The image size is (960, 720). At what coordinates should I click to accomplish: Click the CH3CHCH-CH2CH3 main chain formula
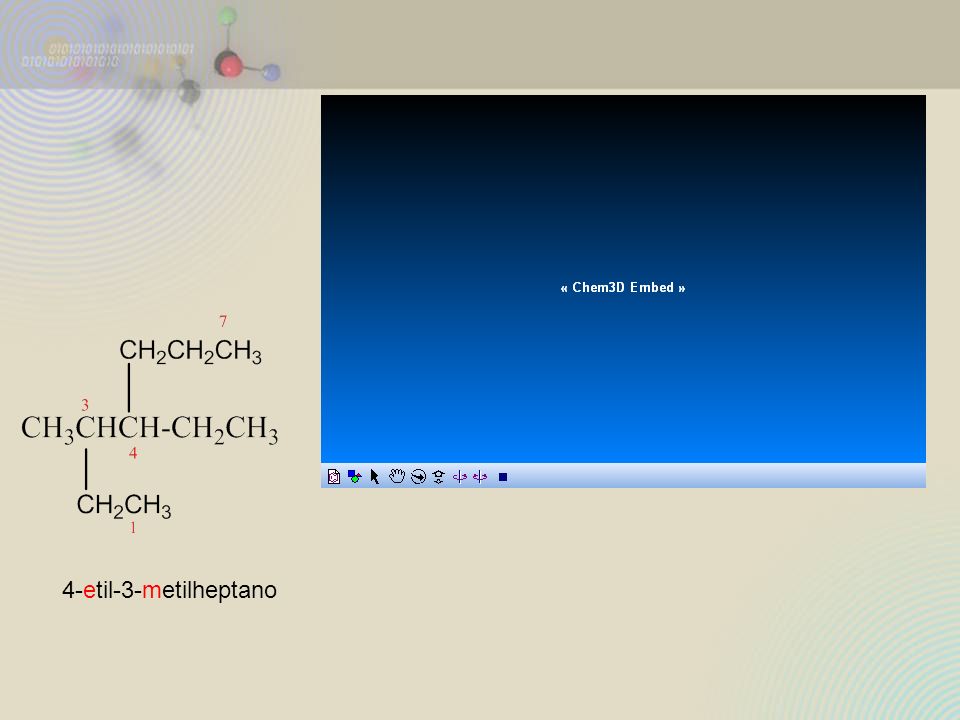click(x=149, y=429)
